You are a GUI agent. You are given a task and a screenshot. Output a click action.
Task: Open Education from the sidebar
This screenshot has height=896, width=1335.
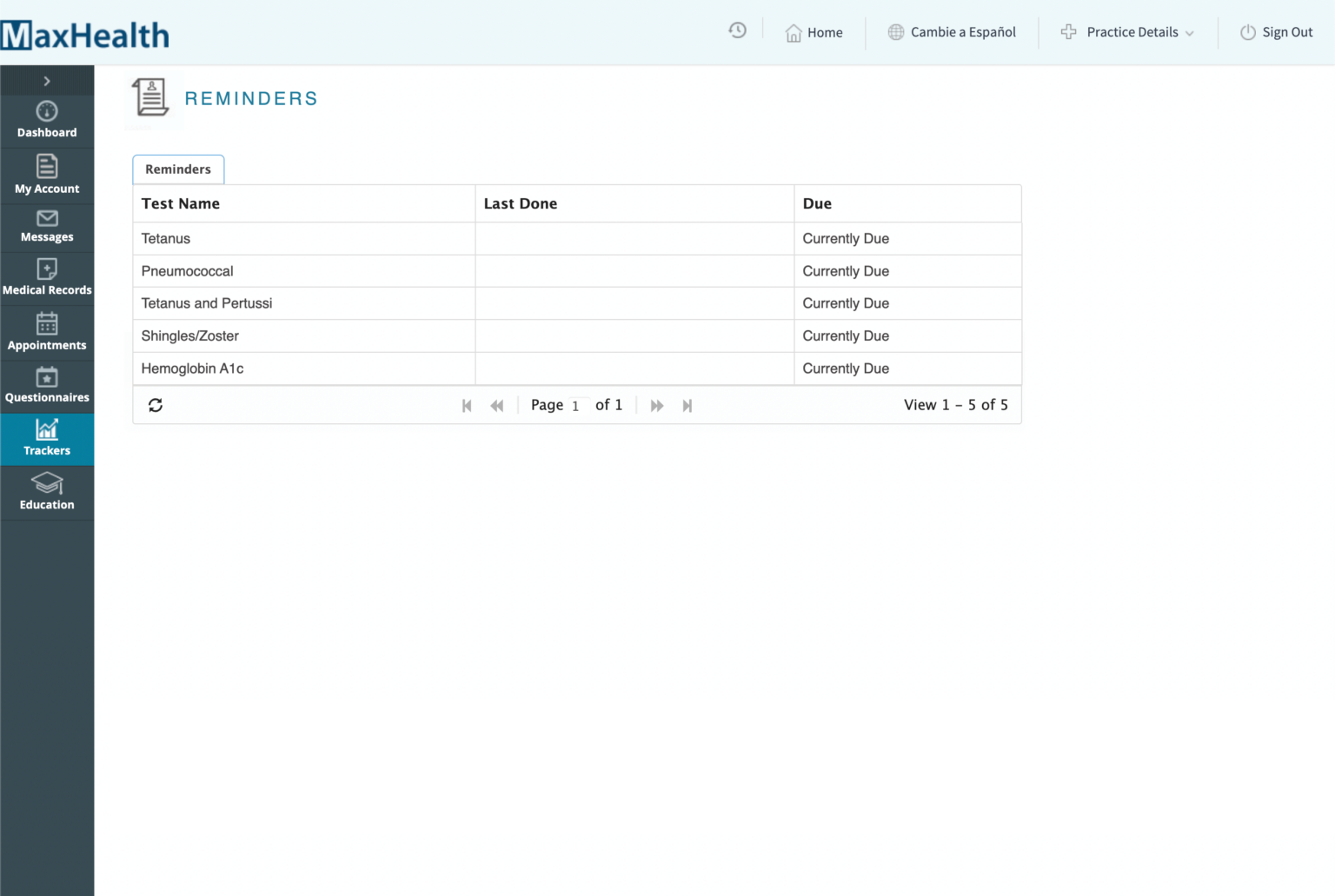[x=47, y=491]
